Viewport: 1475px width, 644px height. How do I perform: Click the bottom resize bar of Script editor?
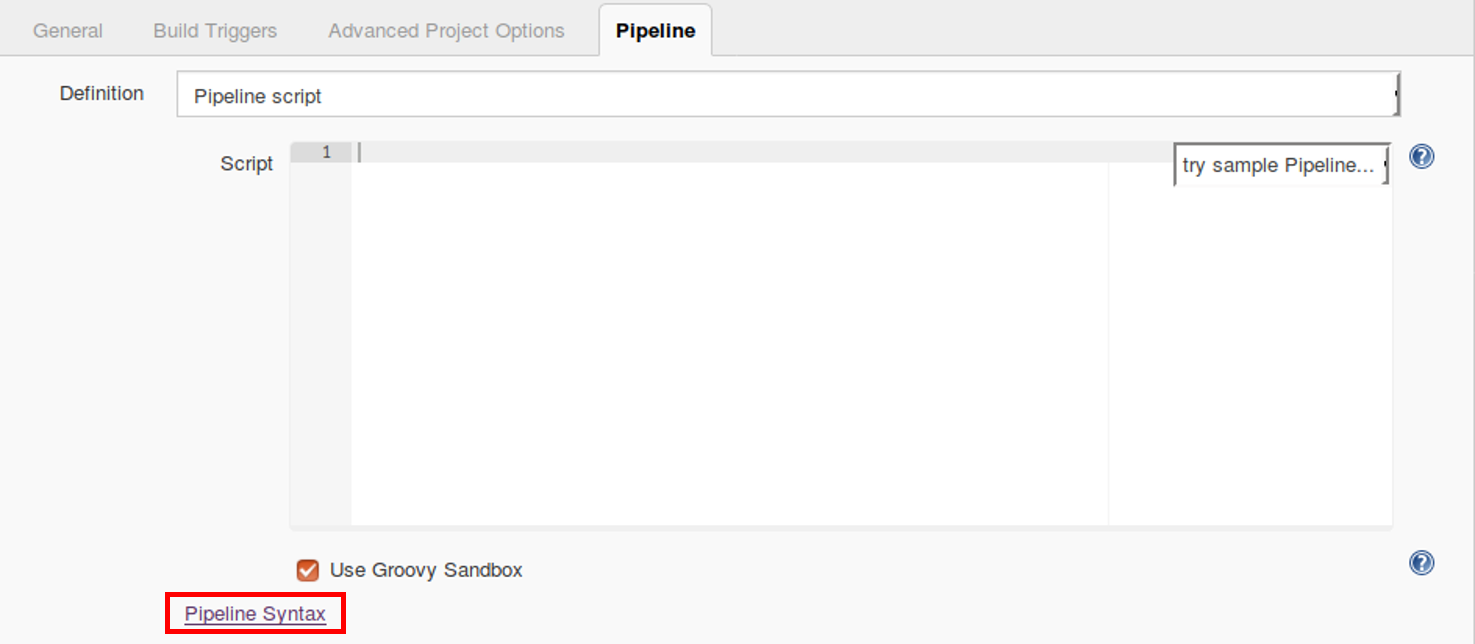(x=840, y=526)
